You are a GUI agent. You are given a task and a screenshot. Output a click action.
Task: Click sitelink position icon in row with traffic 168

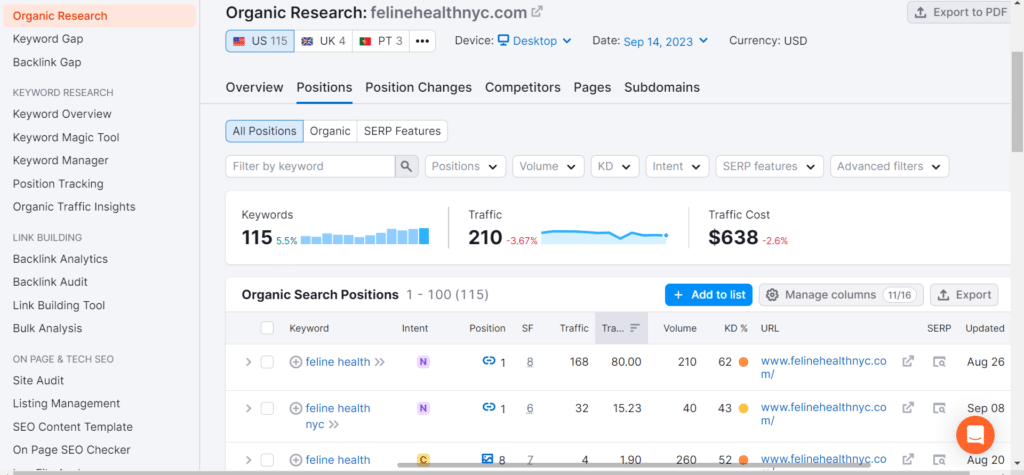point(488,361)
